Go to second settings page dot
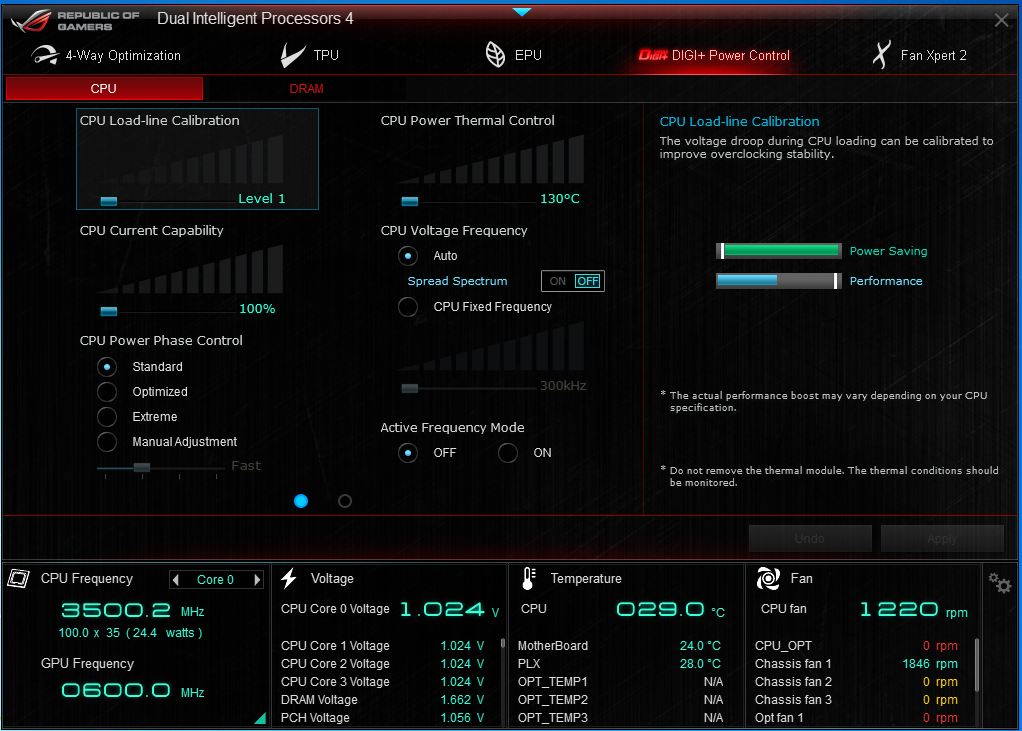Screen dimensions: 1022x731 click(345, 501)
